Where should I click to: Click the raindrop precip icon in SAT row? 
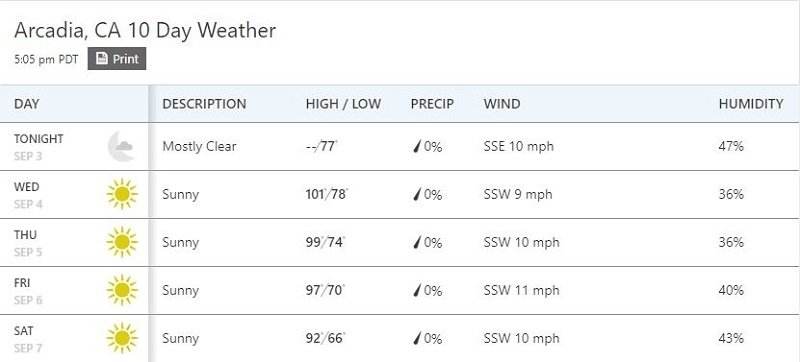[x=417, y=339]
